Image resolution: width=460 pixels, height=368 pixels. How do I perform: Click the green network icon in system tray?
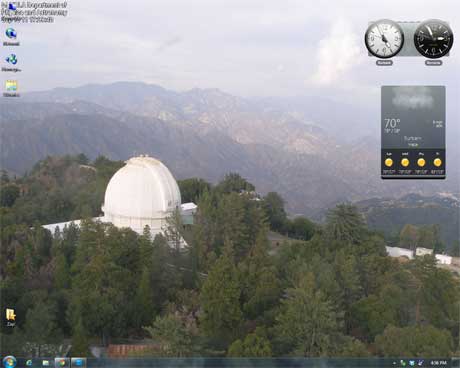(x=403, y=363)
